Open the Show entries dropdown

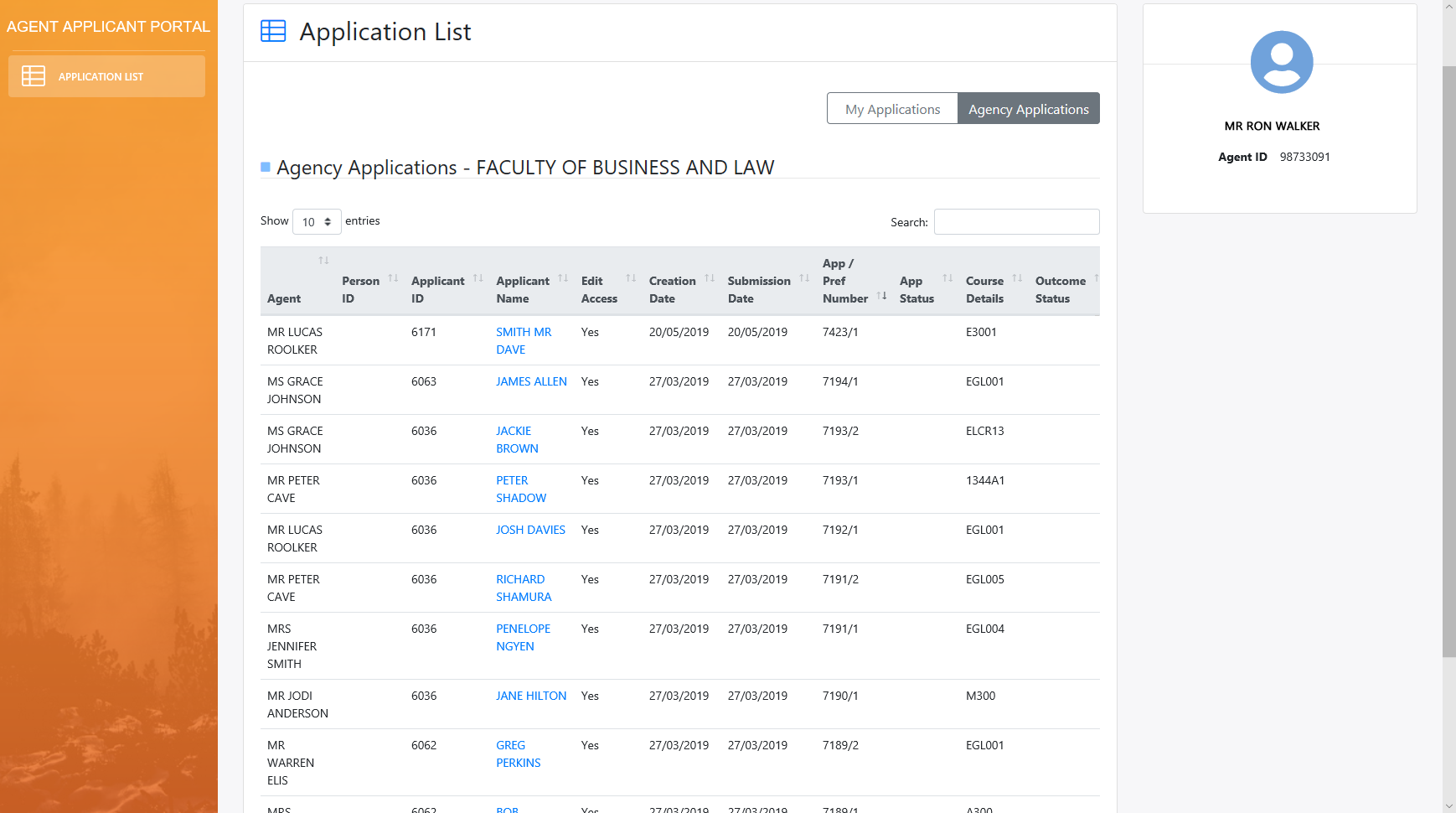[x=316, y=221]
